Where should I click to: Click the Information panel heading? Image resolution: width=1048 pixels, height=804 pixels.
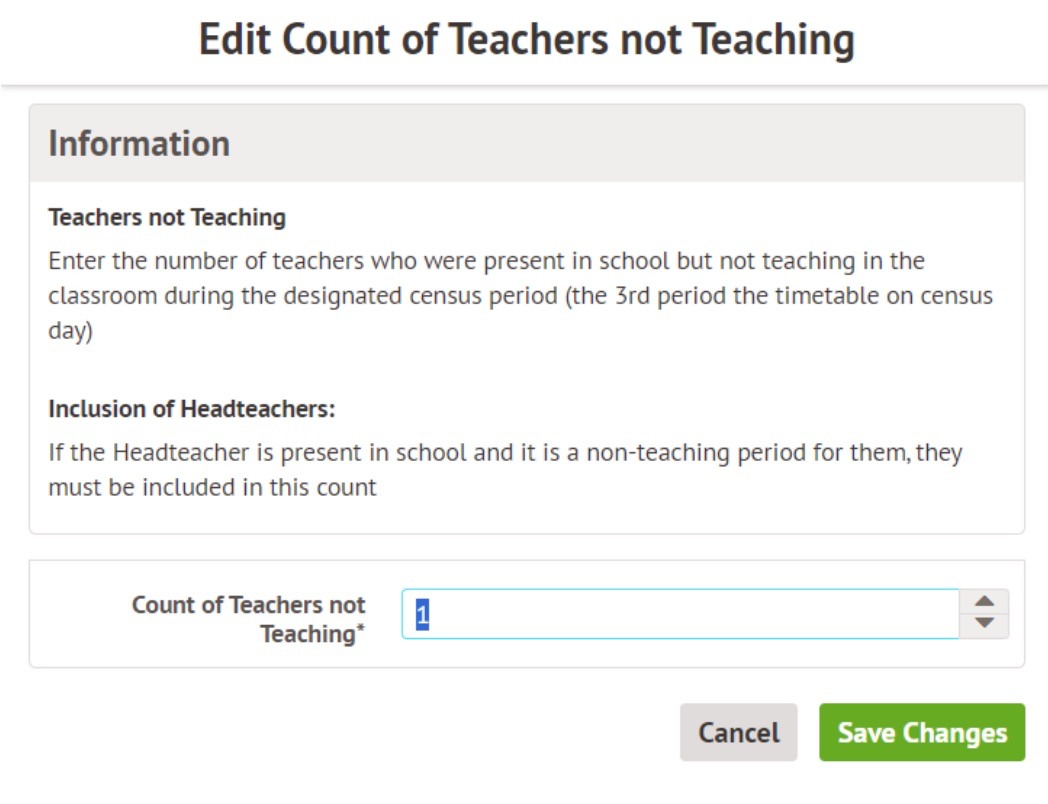tap(139, 144)
